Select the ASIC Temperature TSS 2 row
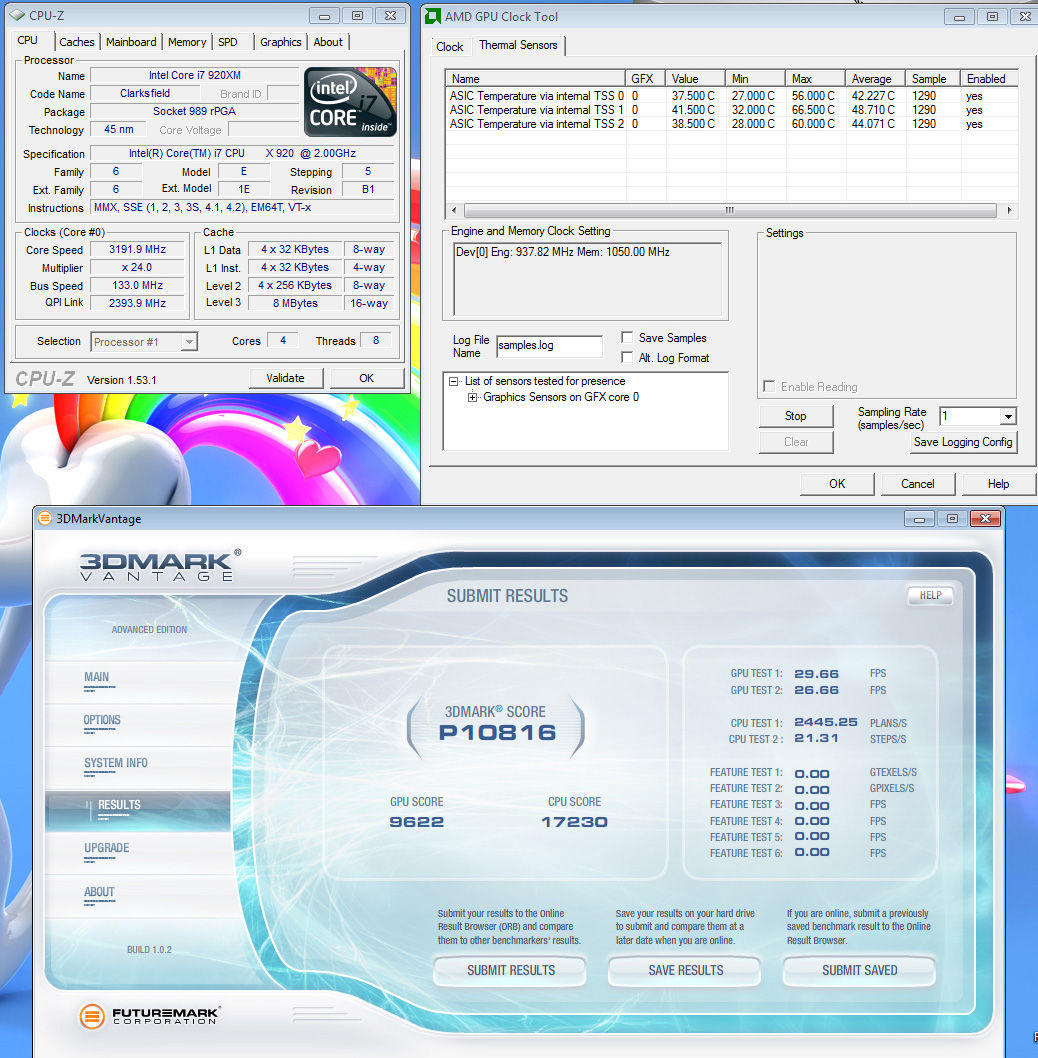This screenshot has height=1058, width=1038. pyautogui.click(x=732, y=124)
